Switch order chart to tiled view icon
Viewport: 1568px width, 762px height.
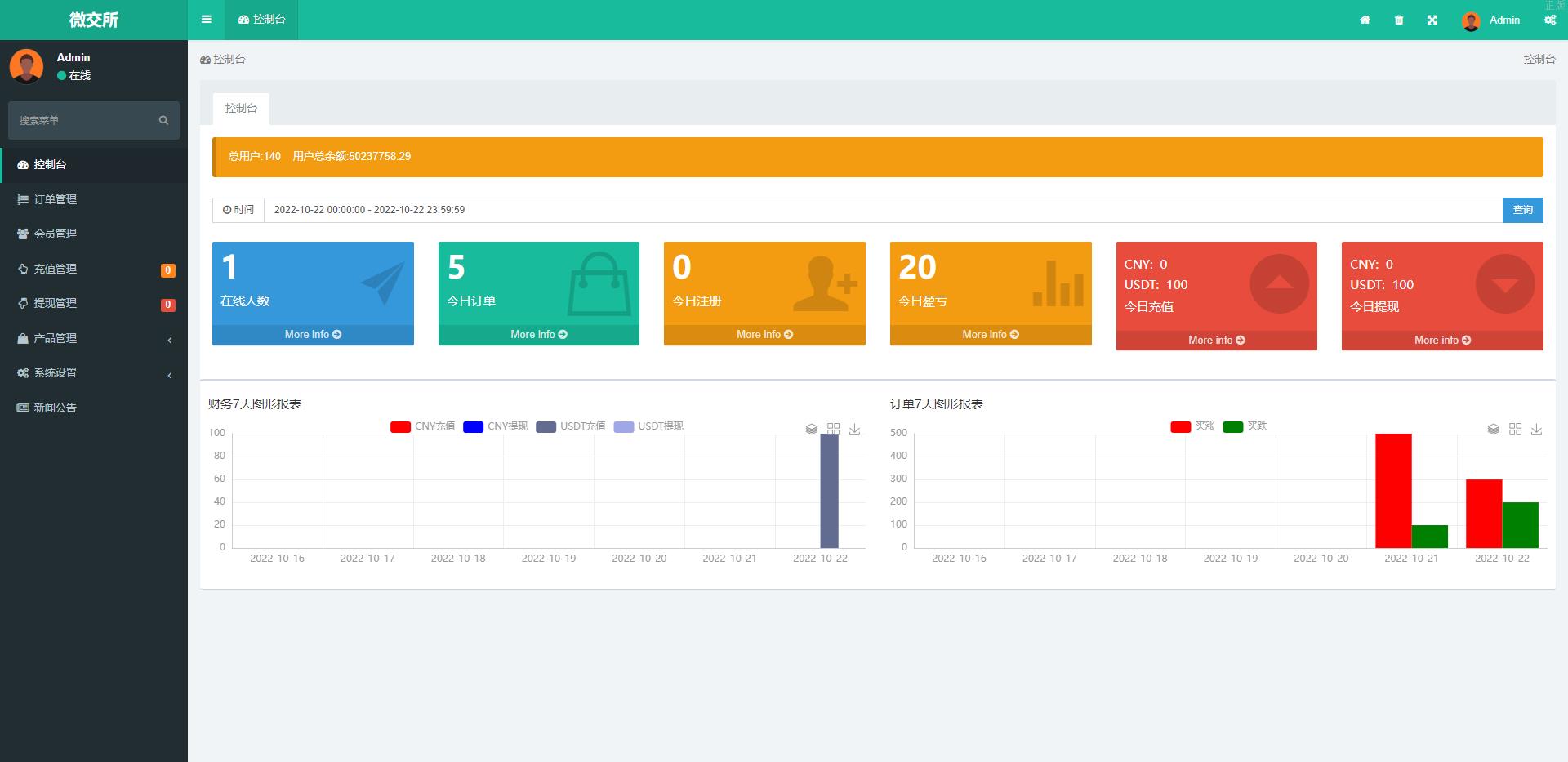click(1515, 429)
